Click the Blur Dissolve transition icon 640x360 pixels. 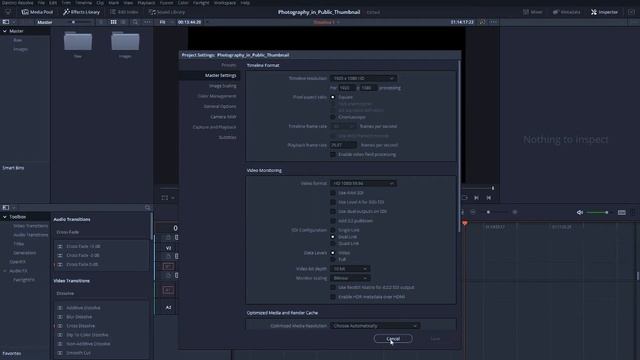pyautogui.click(x=60, y=317)
